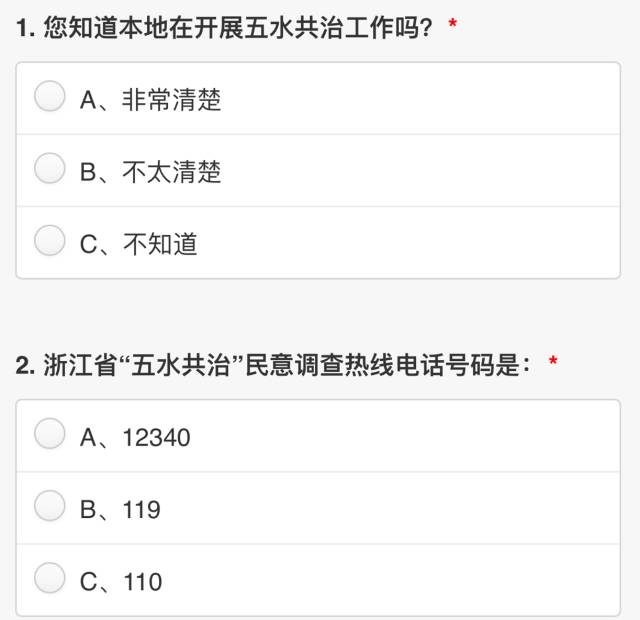Tap the empty area of the 12340 row
This screenshot has height=620, width=640.
point(404,436)
